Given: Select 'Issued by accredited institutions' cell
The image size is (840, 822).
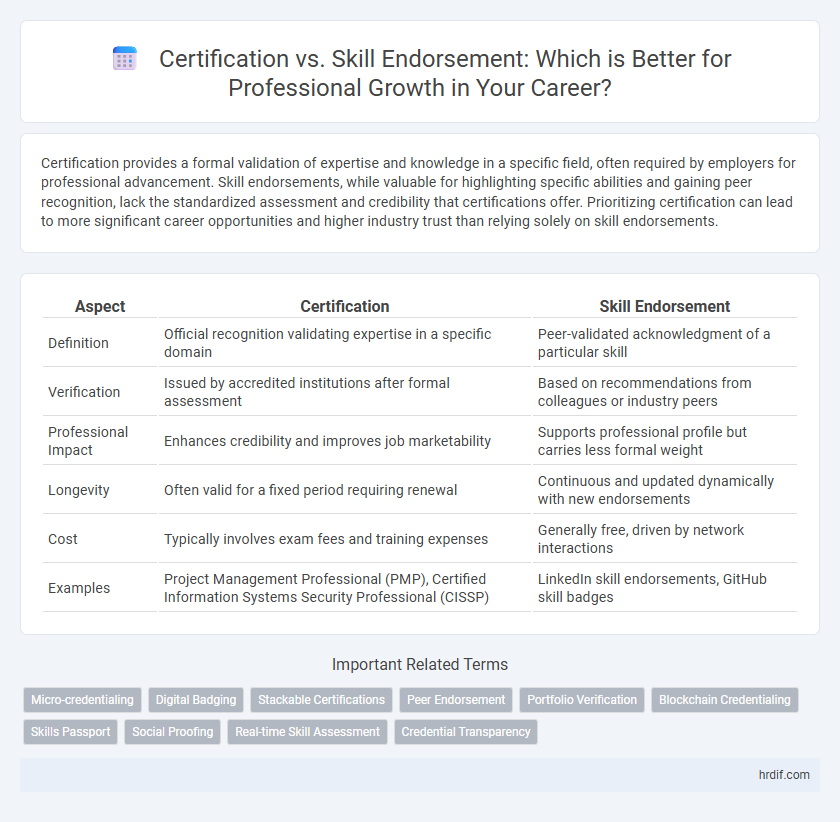Looking at the screenshot, I should (x=344, y=392).
